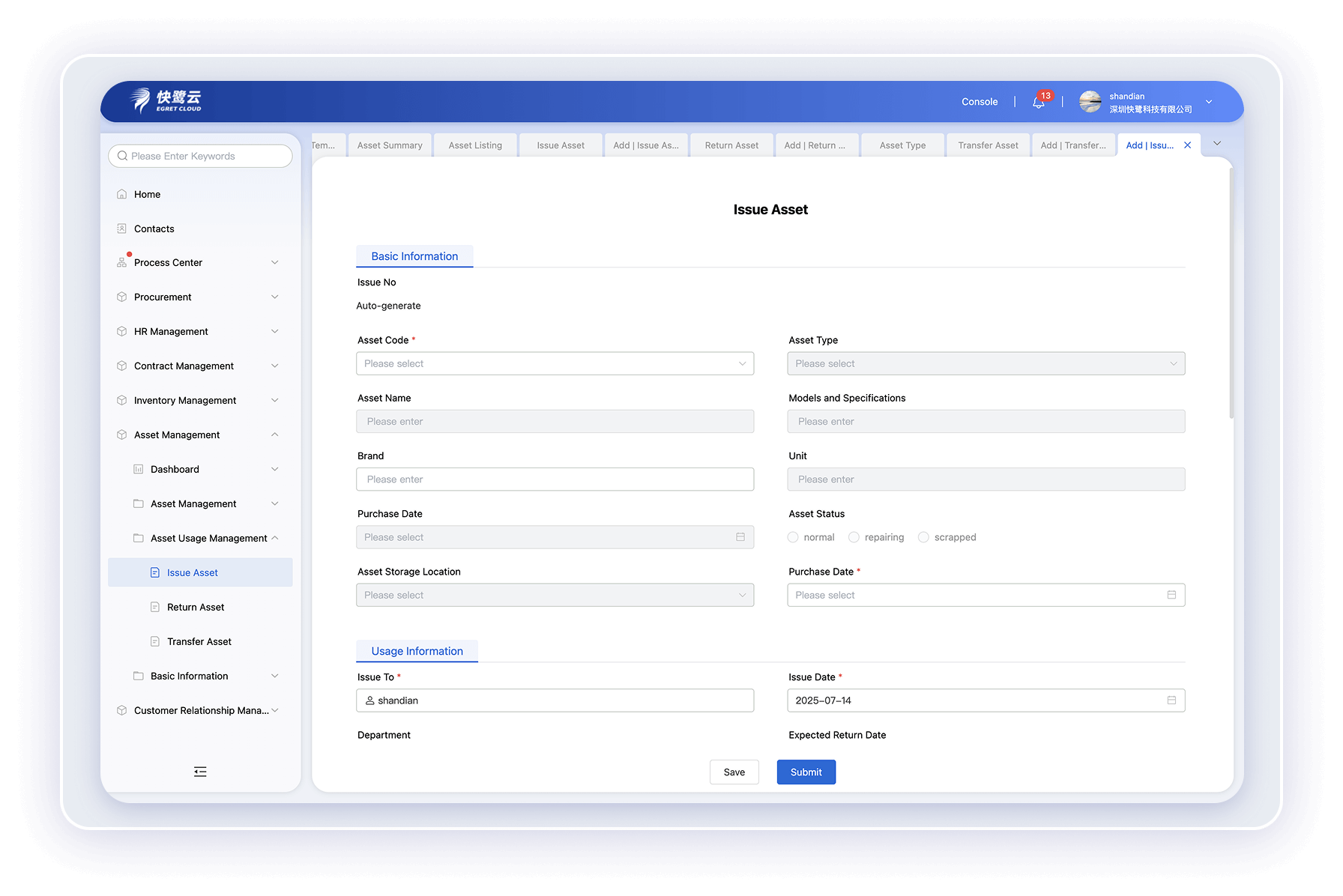Click the user avatar picture

tap(1090, 102)
